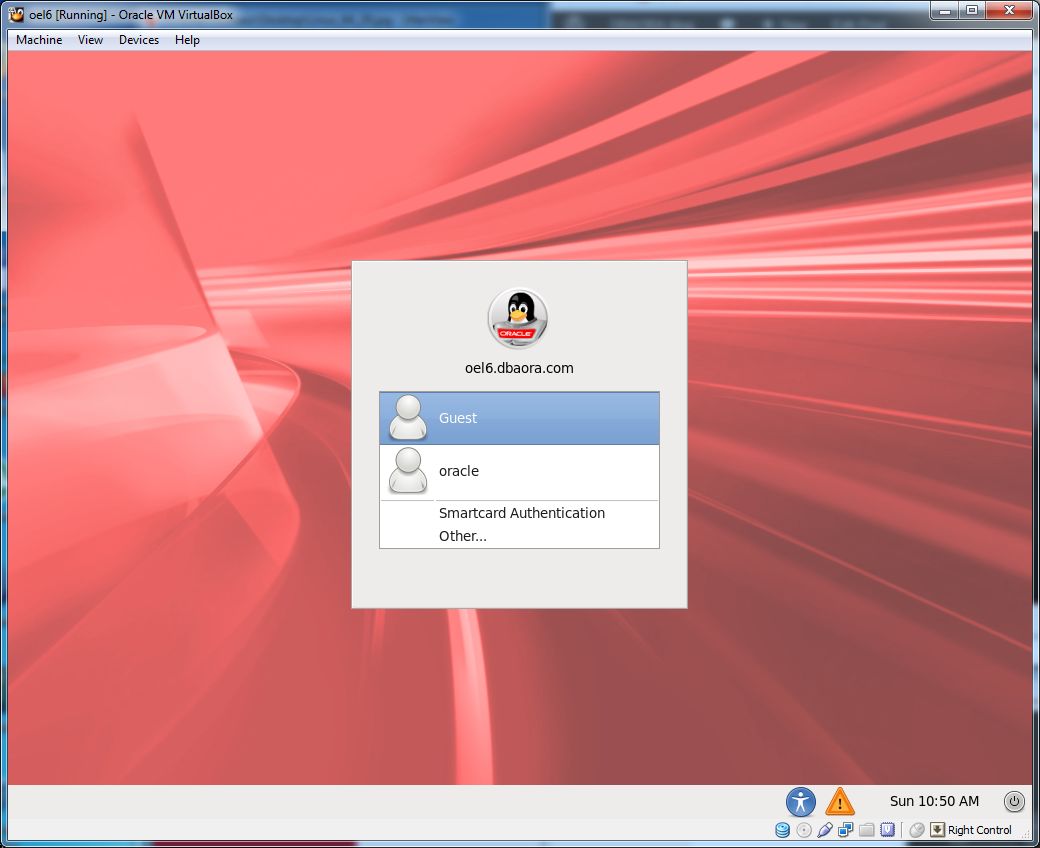Screen dimensions: 1040x848
Task: Click the Oracle penguin logo
Action: point(518,318)
